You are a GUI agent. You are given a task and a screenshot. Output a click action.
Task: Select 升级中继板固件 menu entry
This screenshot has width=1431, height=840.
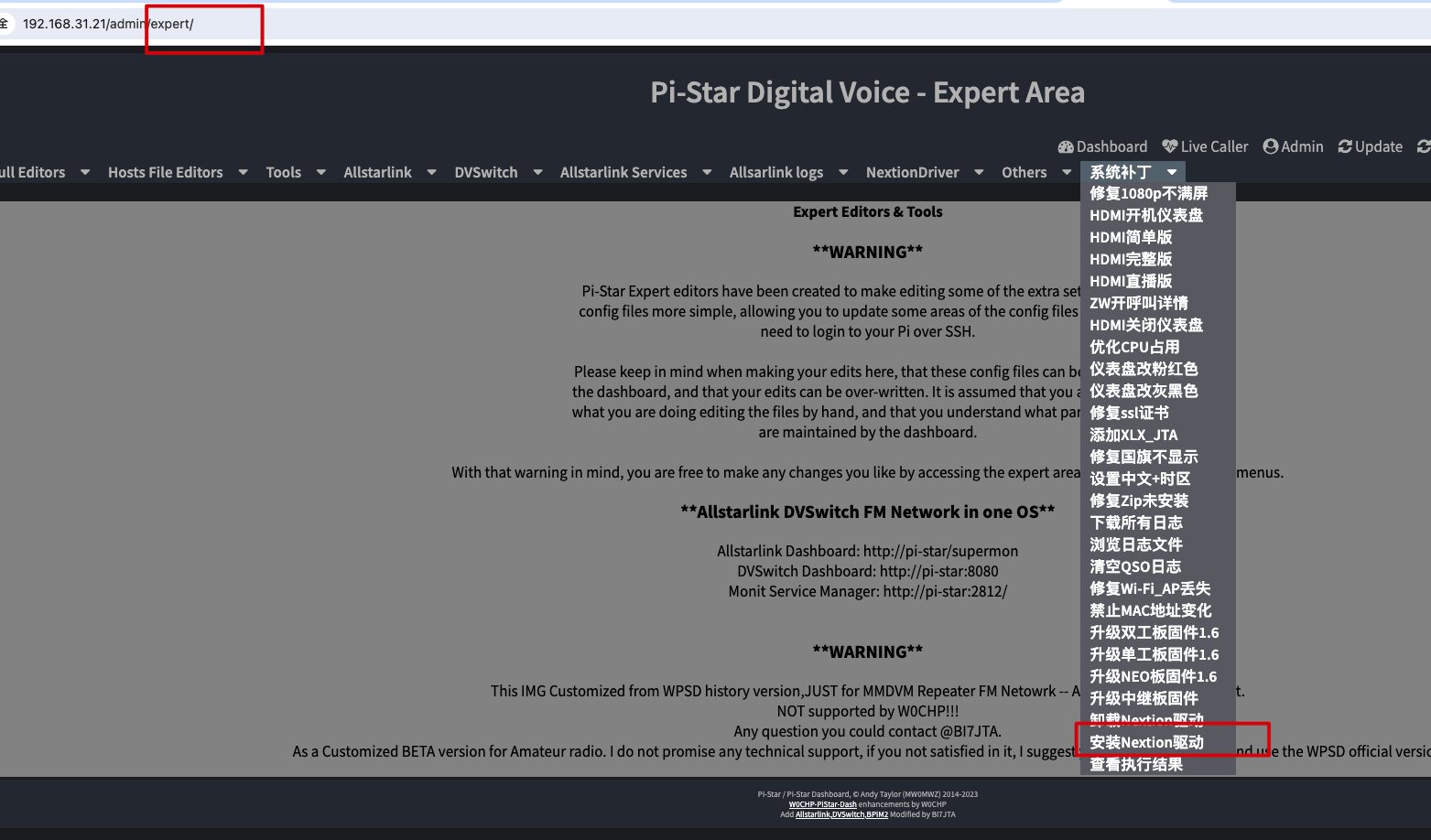tap(1144, 698)
